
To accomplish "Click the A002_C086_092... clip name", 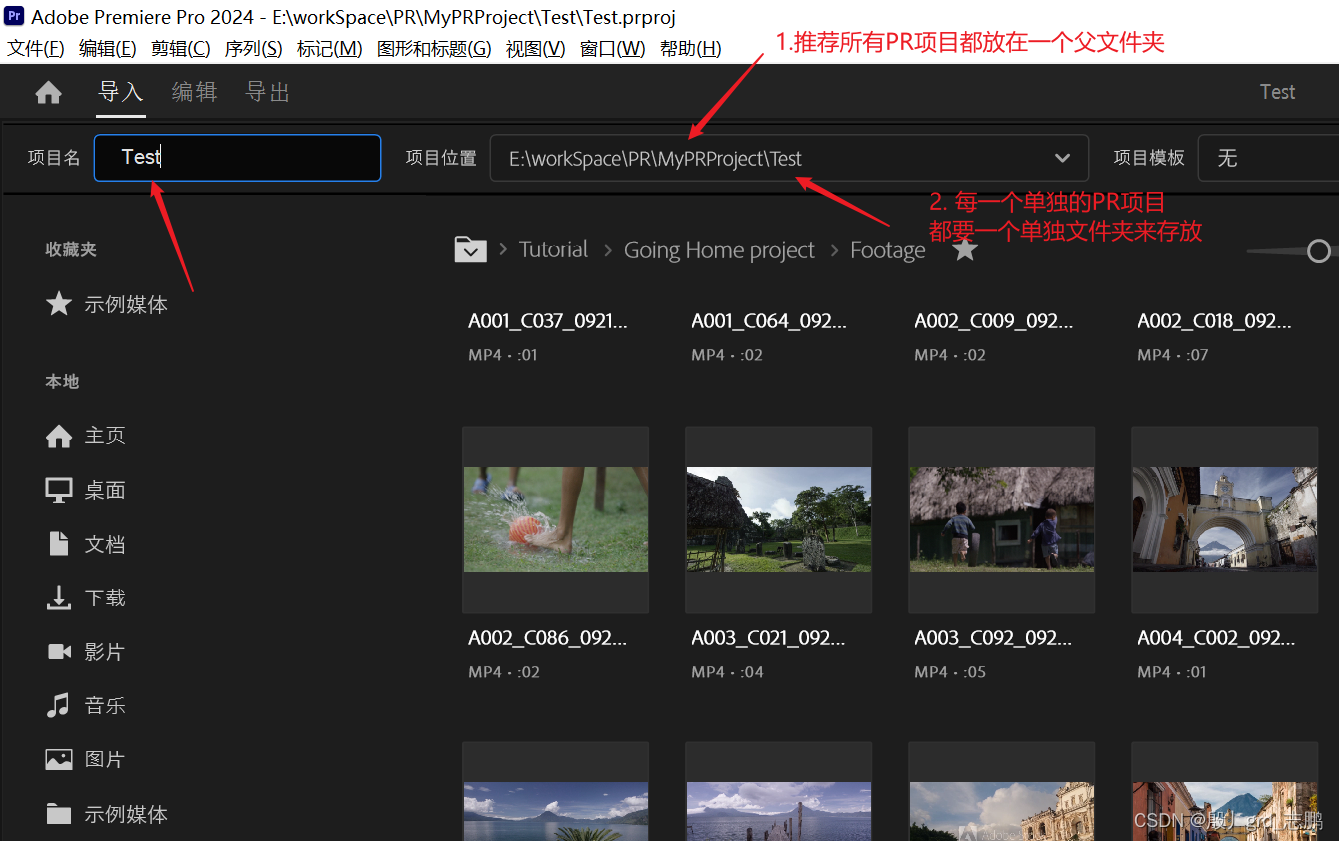I will (x=548, y=638).
